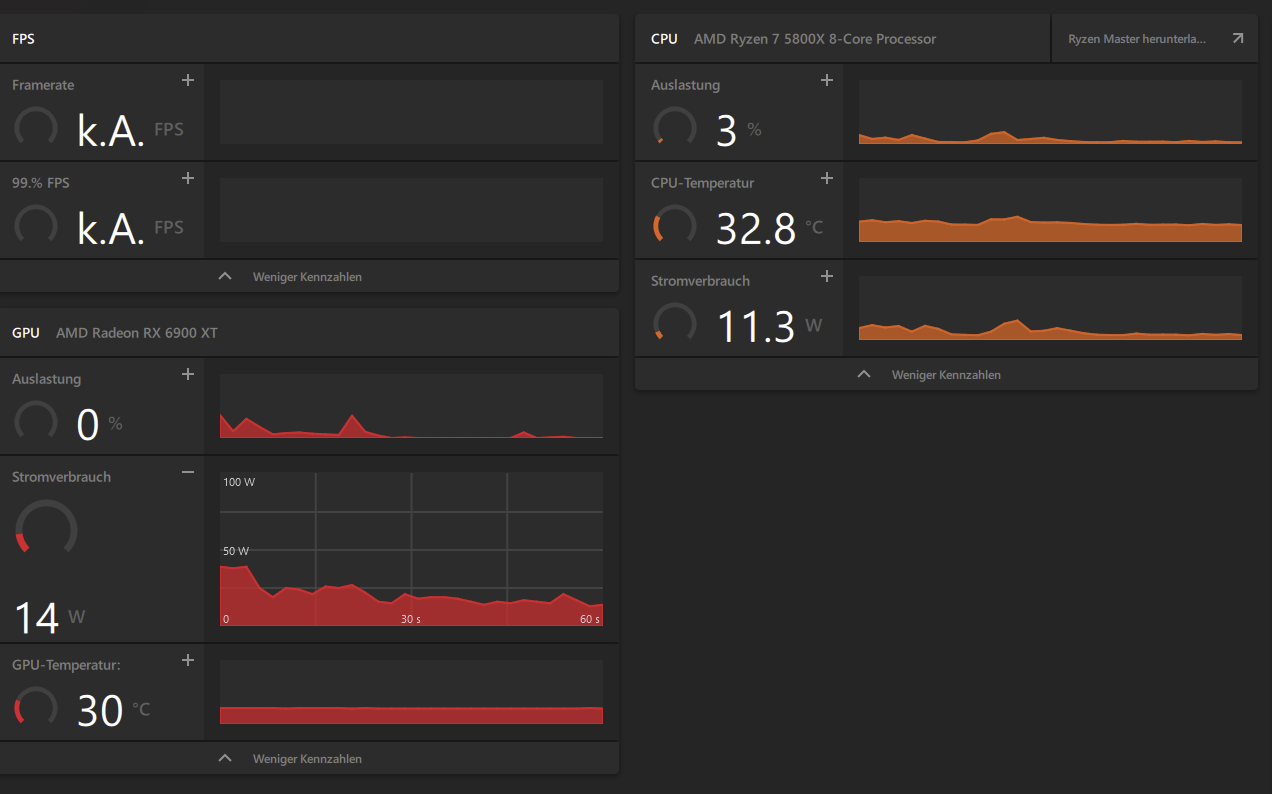
Task: Expand the 99.% FPS metric with its plus icon
Action: (188, 178)
